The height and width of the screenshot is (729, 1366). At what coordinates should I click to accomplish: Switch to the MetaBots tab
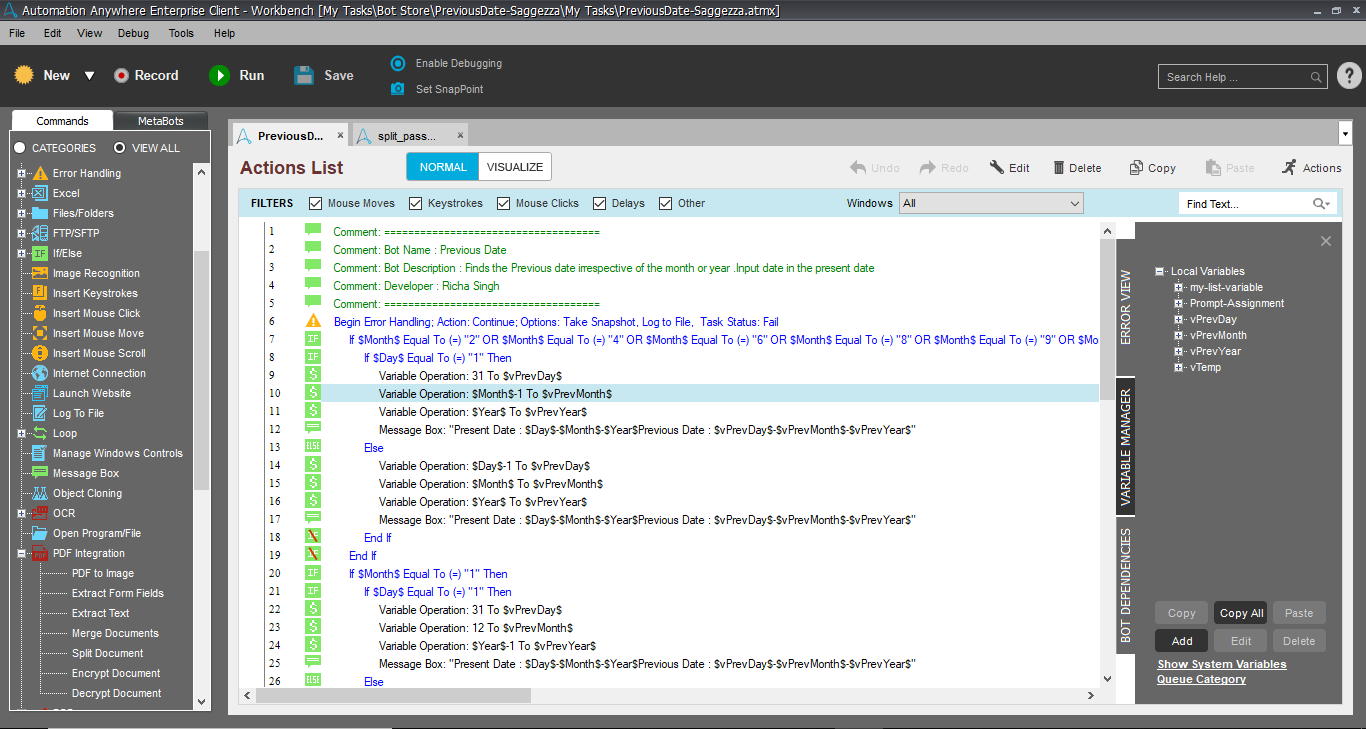coord(160,121)
